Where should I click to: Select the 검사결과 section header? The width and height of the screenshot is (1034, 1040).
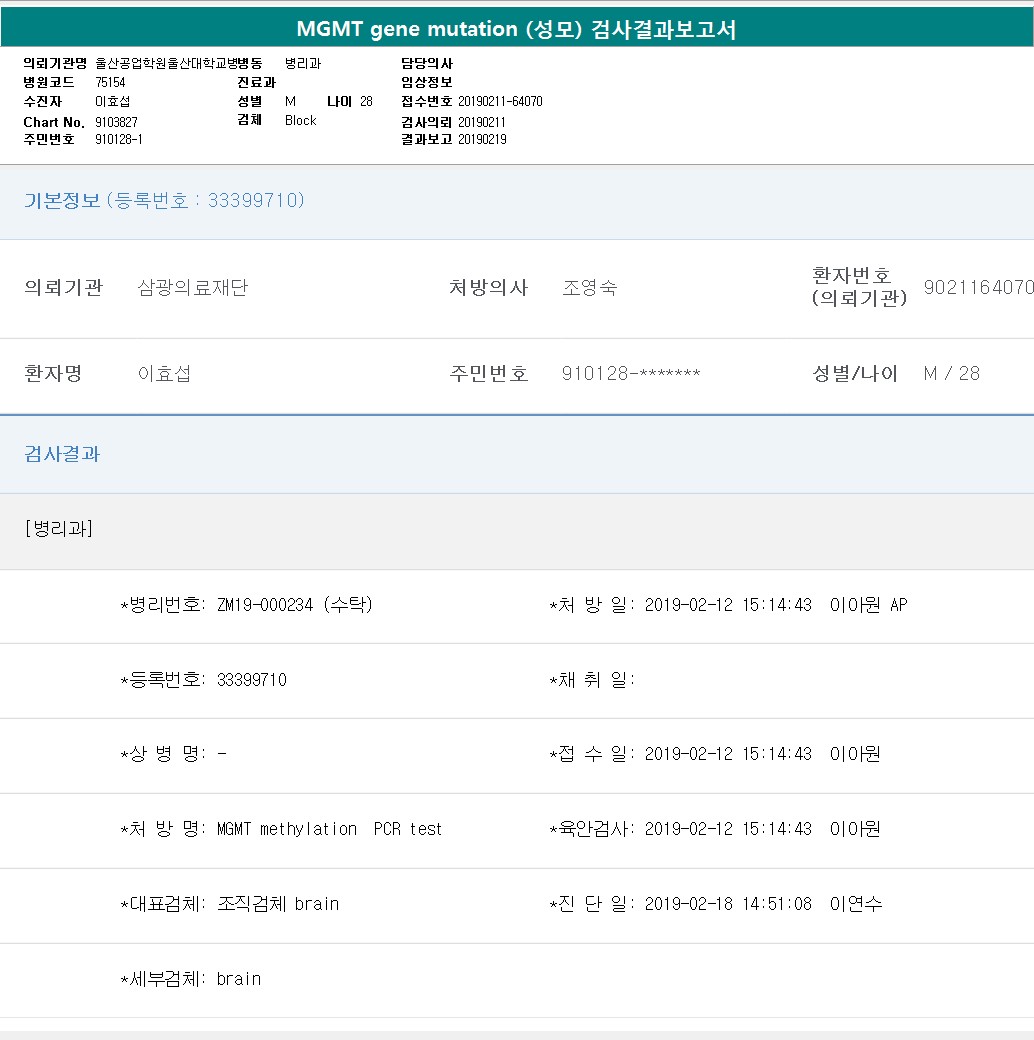[62, 454]
